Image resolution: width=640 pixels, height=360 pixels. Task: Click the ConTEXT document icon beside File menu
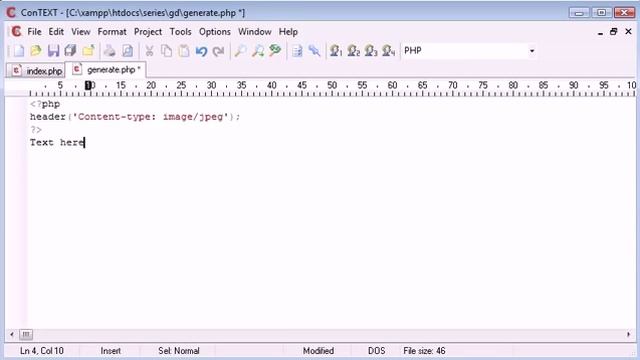[16, 31]
